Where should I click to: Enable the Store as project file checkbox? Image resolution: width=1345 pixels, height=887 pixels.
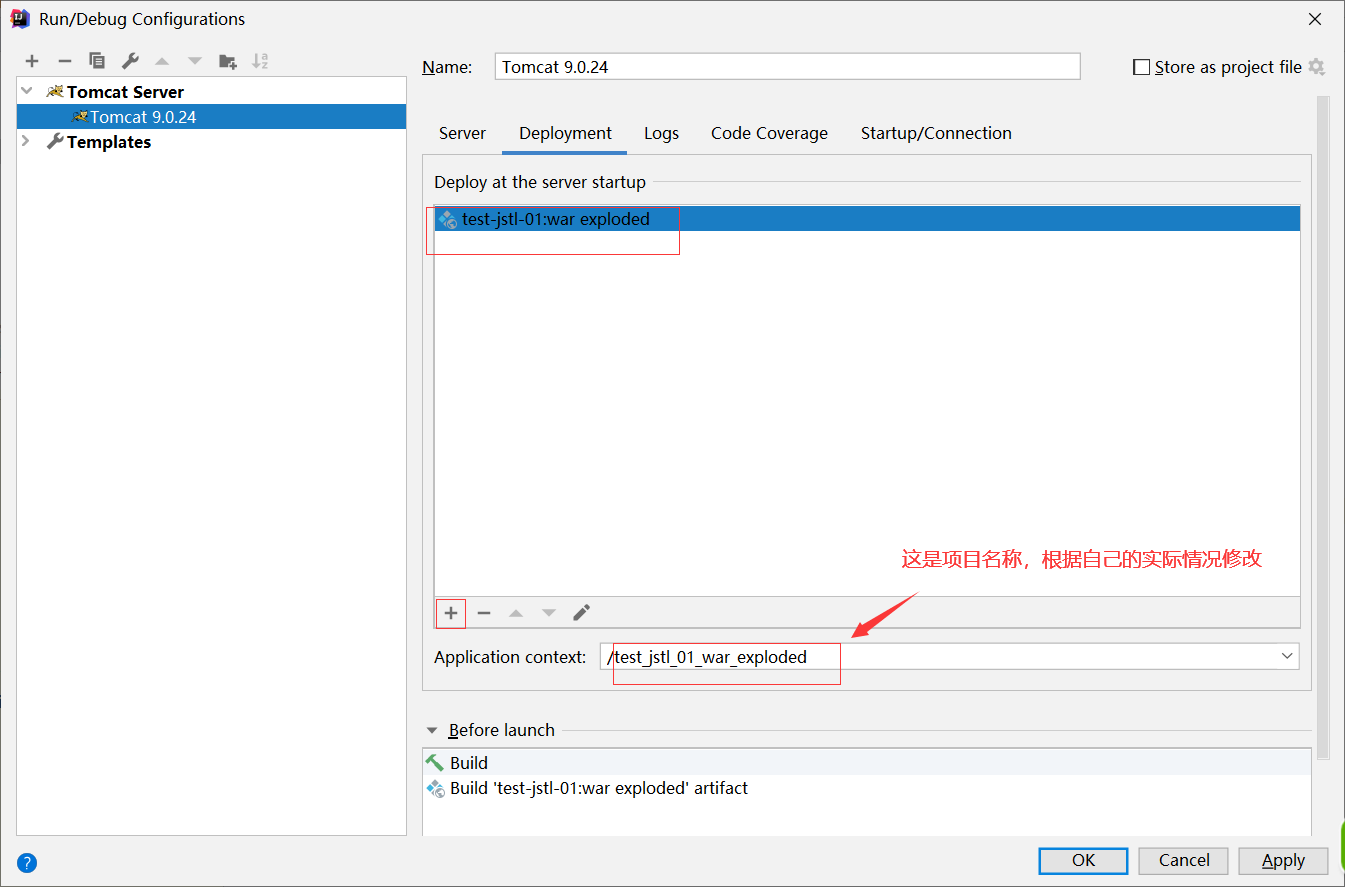click(1141, 66)
